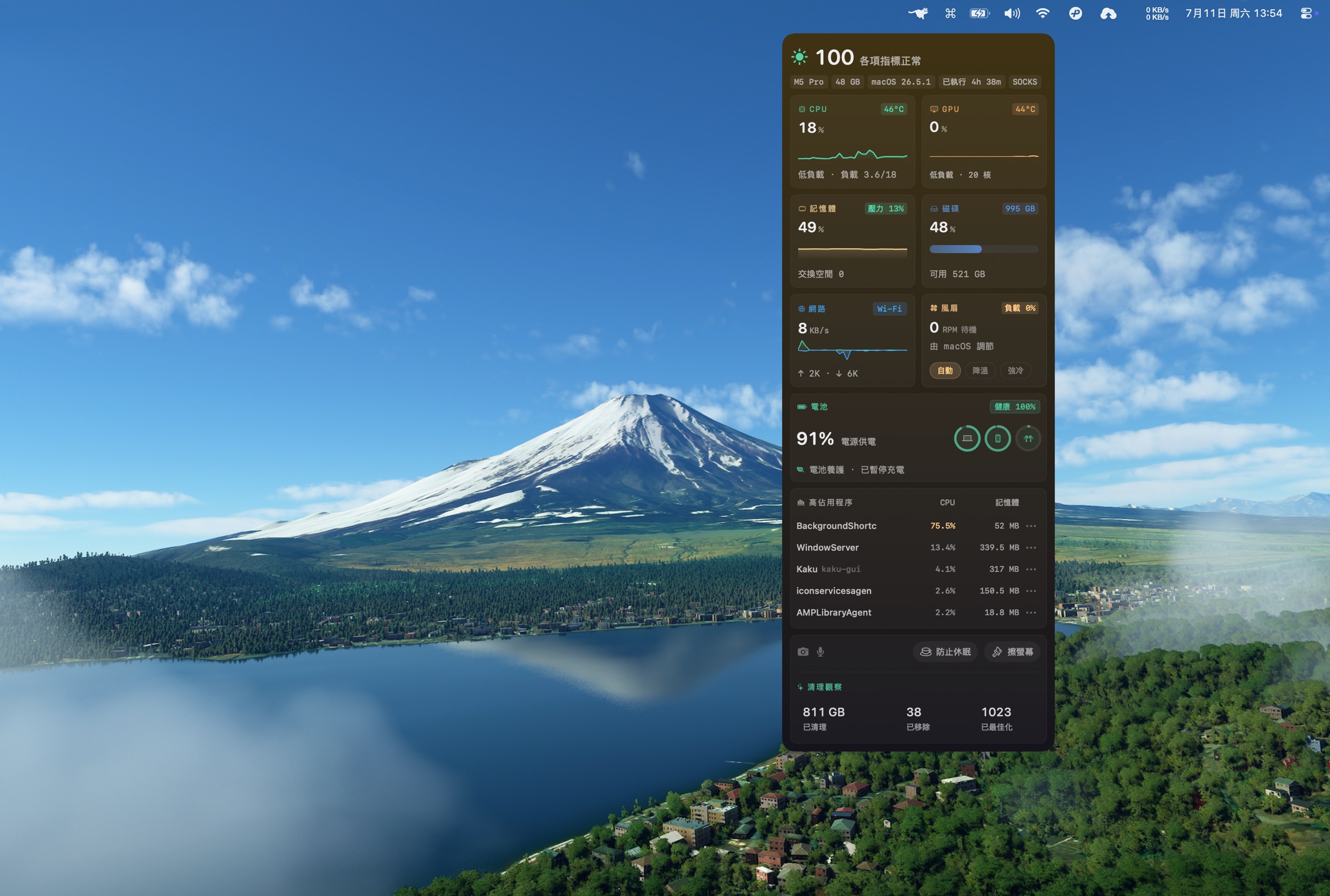This screenshot has height=896, width=1330.
Task: Open the battery charging menu bar icon
Action: 979,13
